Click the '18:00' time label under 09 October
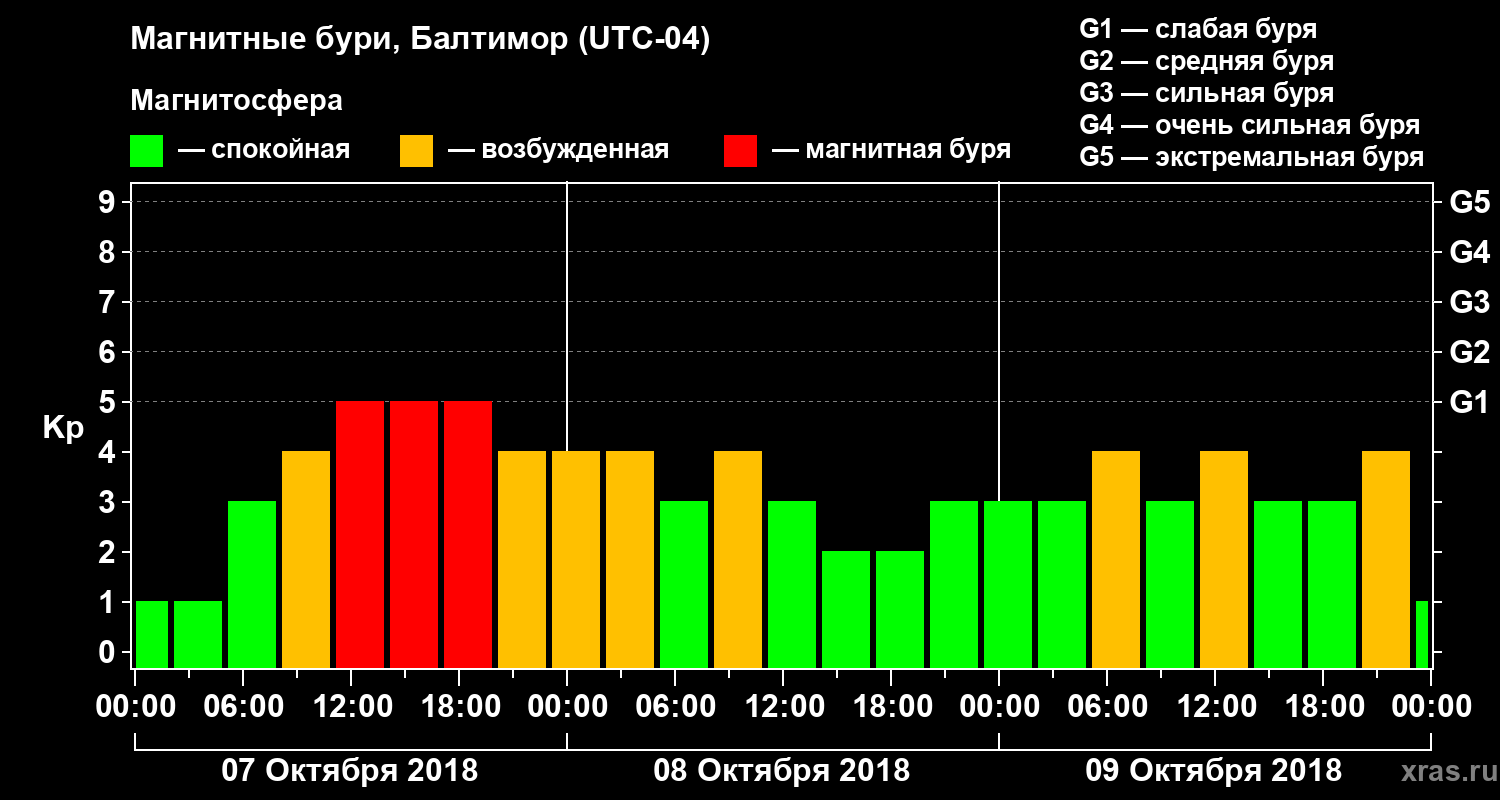The width and height of the screenshot is (1500, 800). [1323, 706]
